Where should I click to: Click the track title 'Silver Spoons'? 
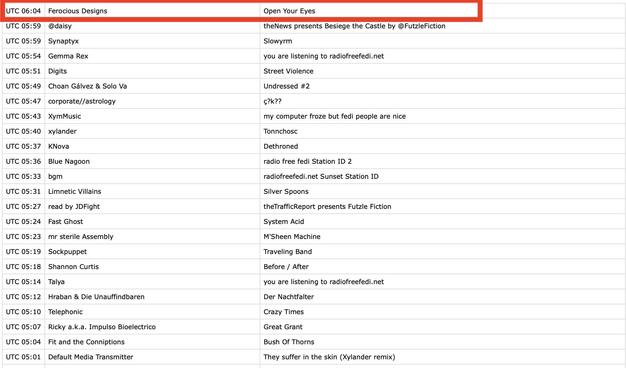[286, 192]
